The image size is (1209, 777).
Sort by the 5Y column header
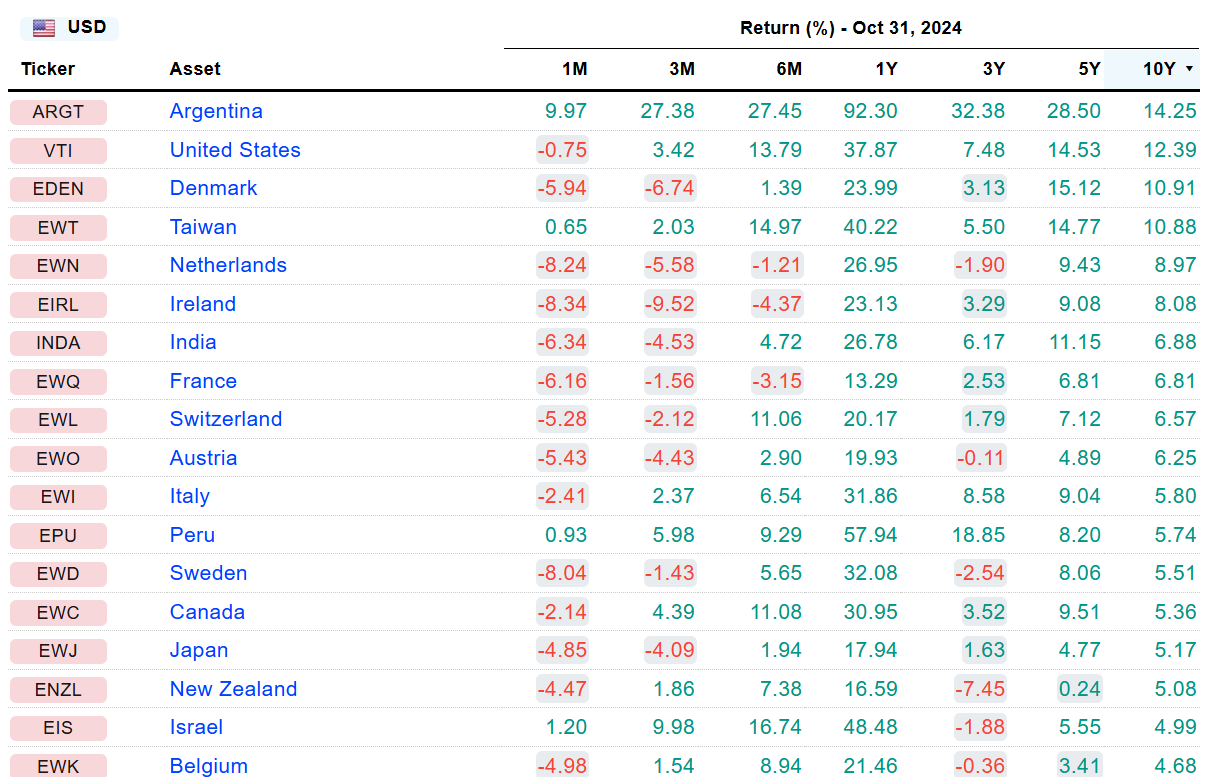pyautogui.click(x=1089, y=69)
